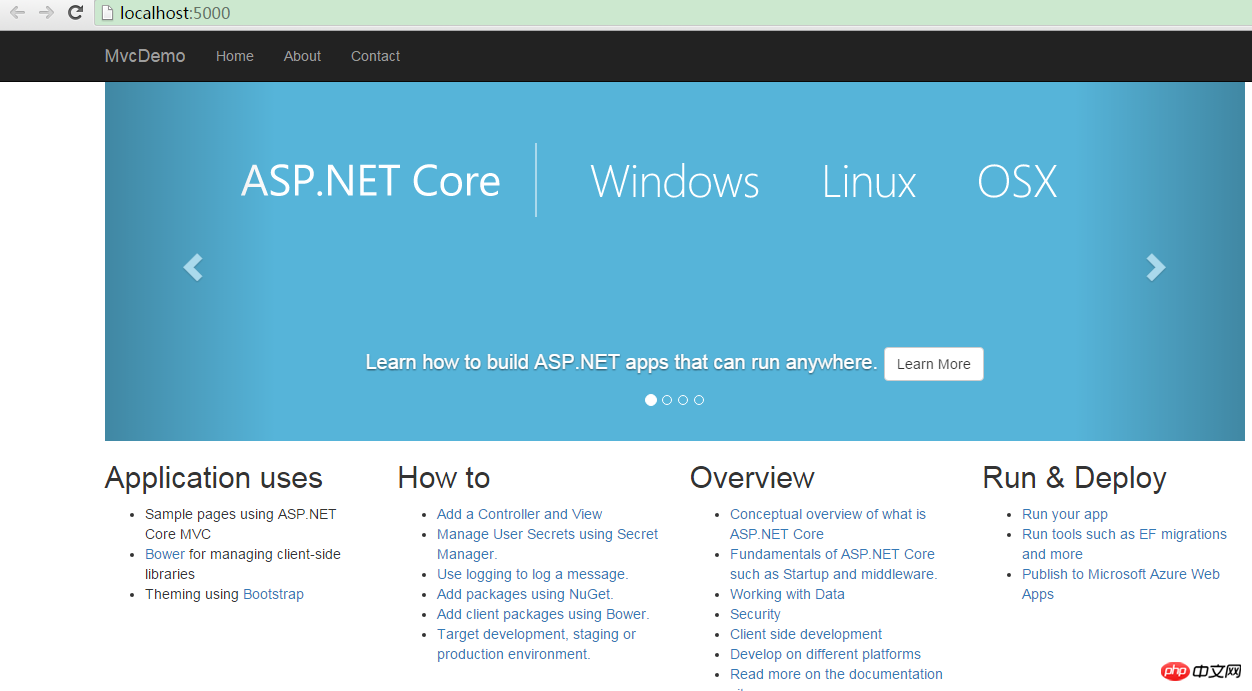Click the browser forward arrow
Image resolution: width=1252 pixels, height=691 pixels.
pyautogui.click(x=46, y=13)
